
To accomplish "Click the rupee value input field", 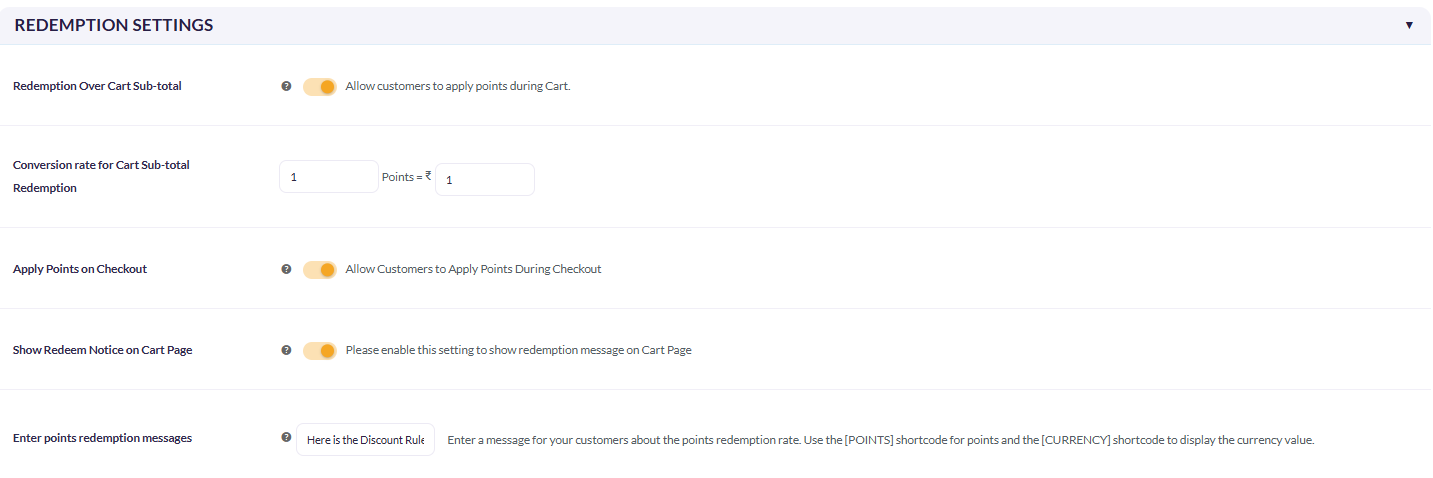I will (x=485, y=180).
